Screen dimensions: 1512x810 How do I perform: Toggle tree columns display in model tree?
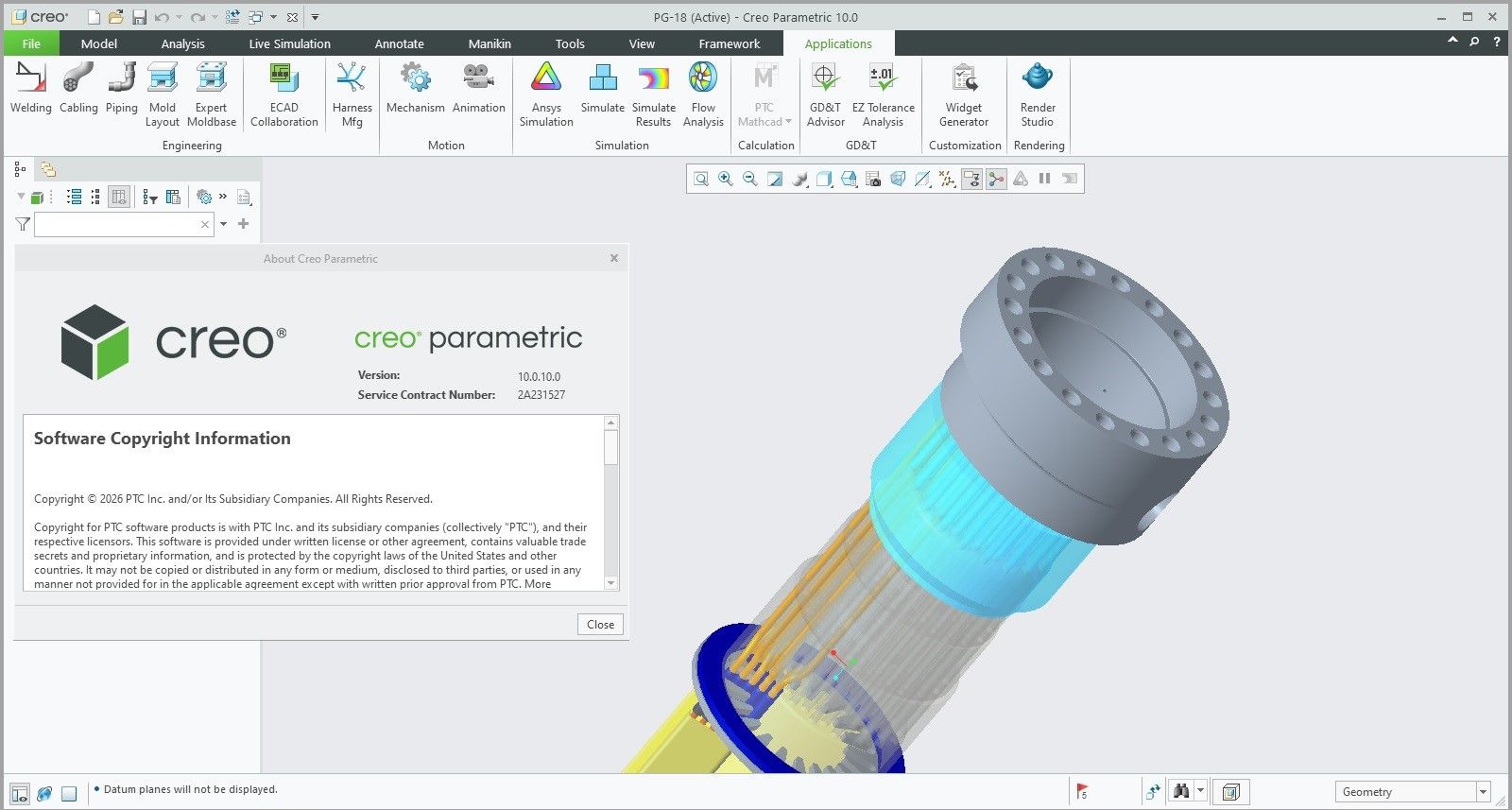coord(119,197)
